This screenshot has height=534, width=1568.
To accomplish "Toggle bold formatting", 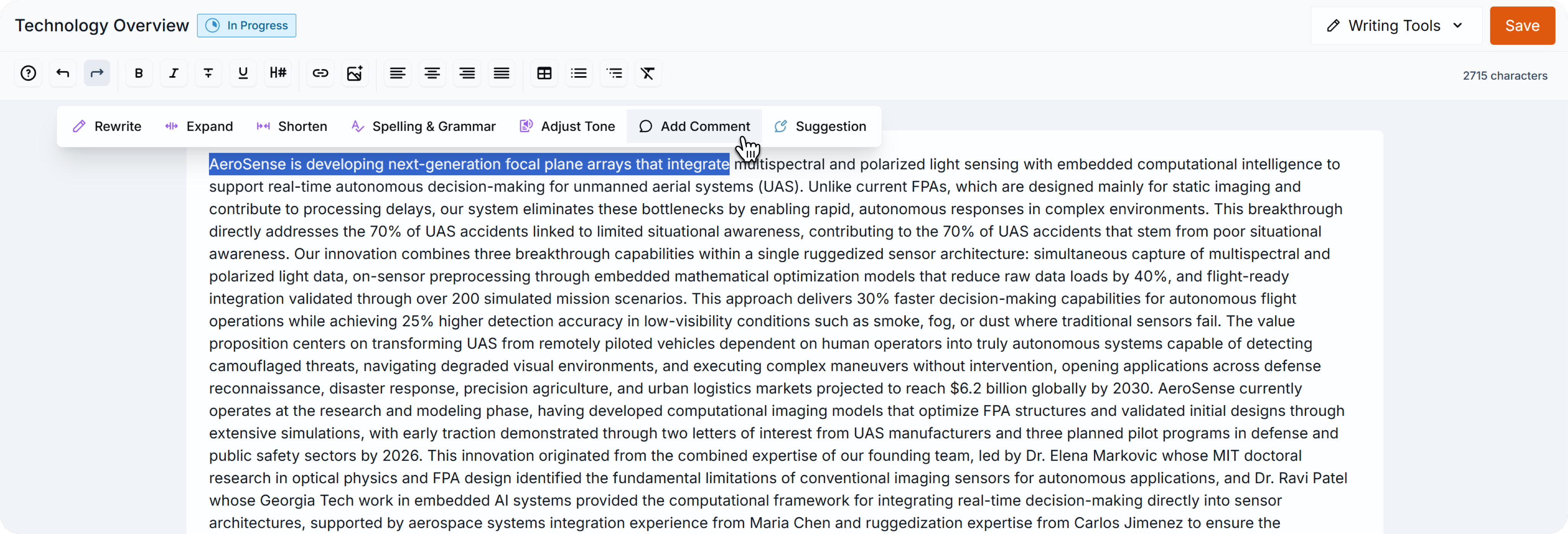I will [x=139, y=73].
